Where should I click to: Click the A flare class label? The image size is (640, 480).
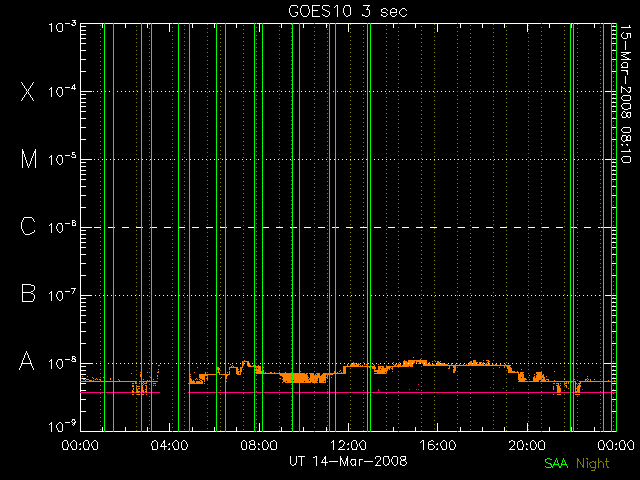tap(27, 360)
